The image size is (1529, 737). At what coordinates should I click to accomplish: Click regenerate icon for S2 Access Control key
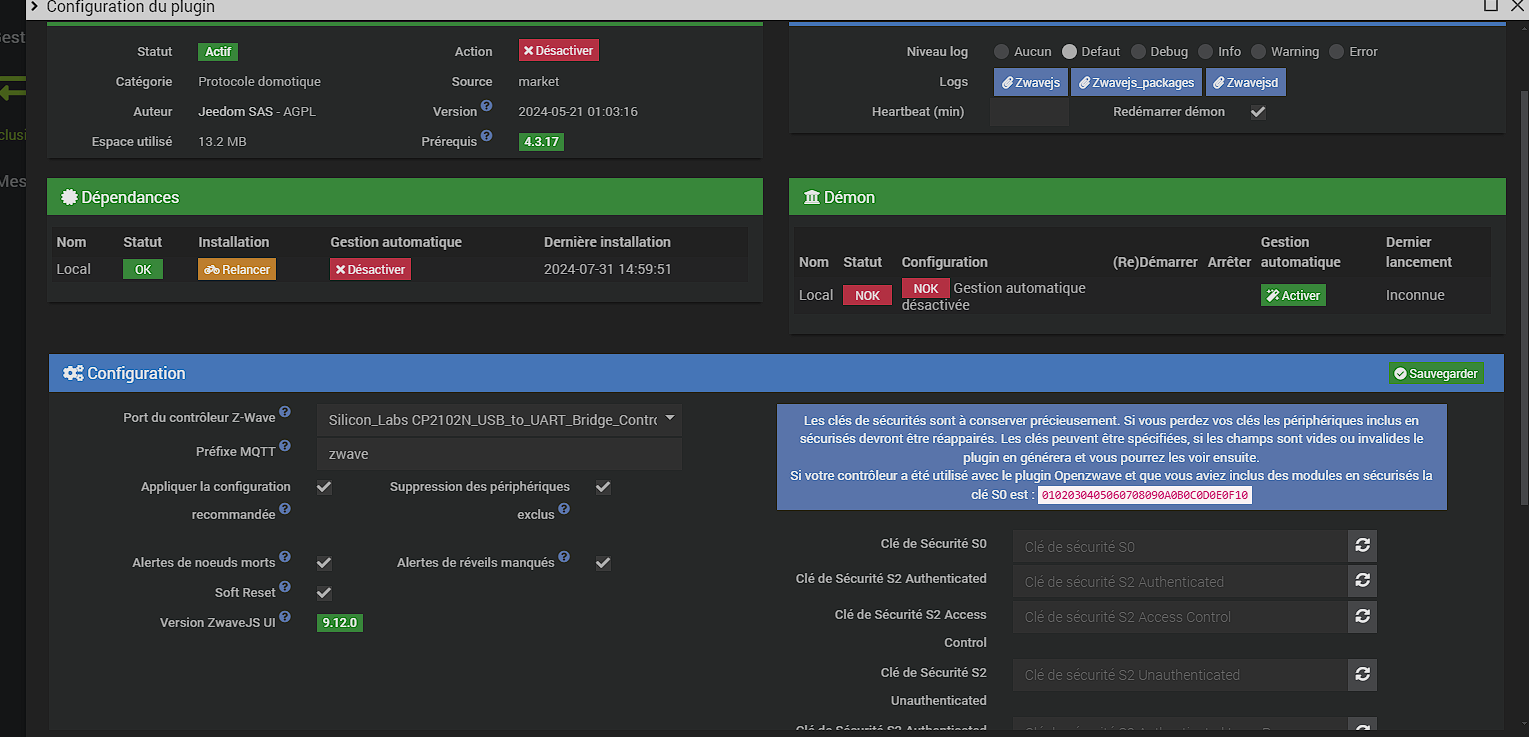coord(1362,617)
